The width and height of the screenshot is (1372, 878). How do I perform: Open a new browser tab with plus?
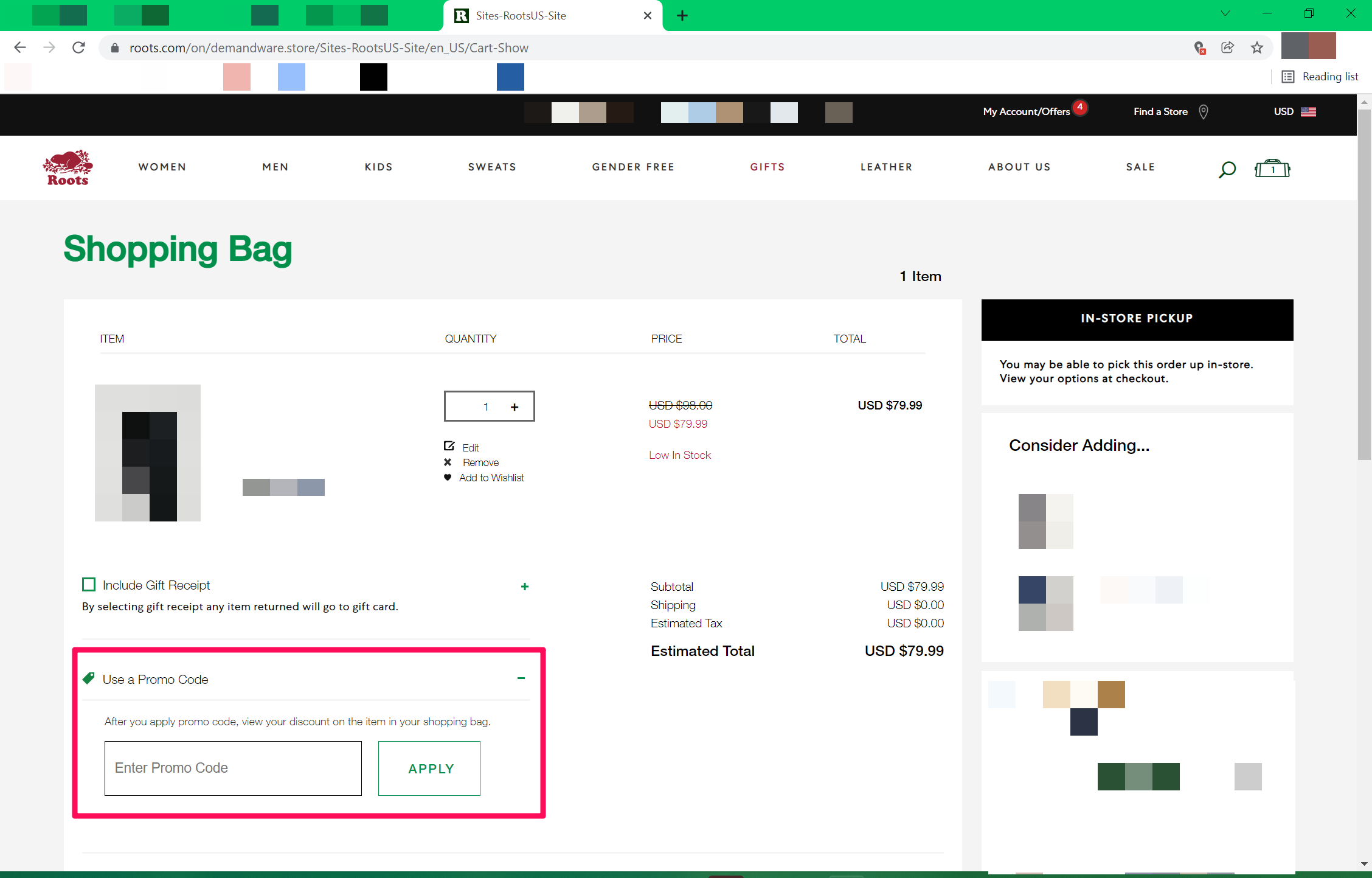click(x=682, y=16)
